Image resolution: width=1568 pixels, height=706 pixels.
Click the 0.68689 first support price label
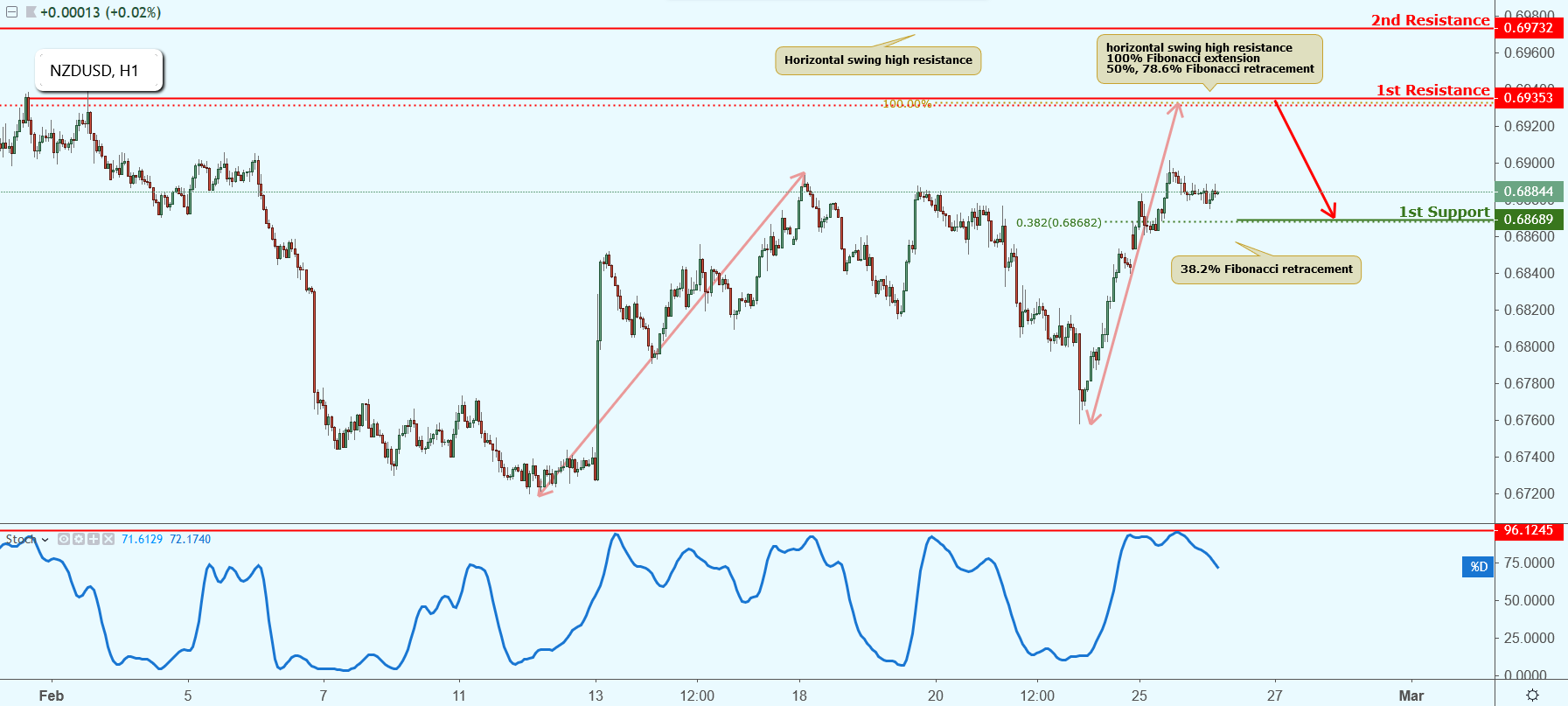[x=1530, y=220]
